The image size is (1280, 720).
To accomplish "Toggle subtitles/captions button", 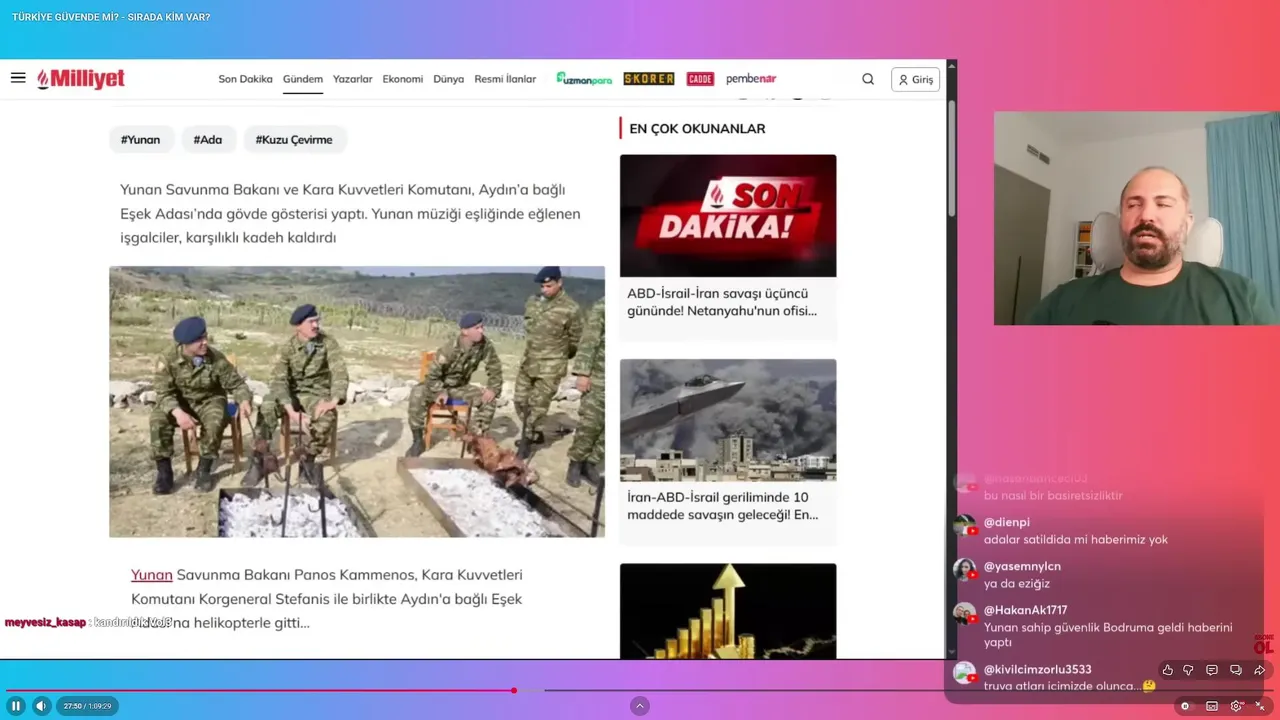I will tap(1212, 706).
